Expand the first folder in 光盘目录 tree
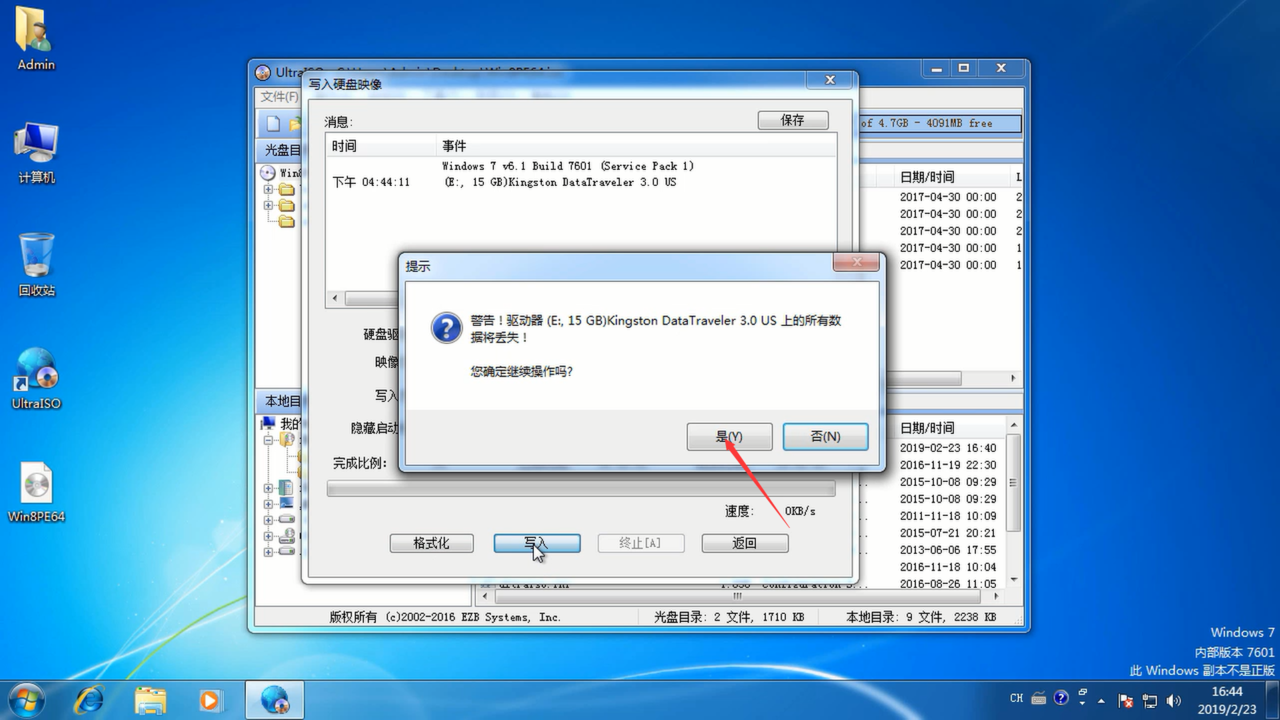1280x720 pixels. 268,189
